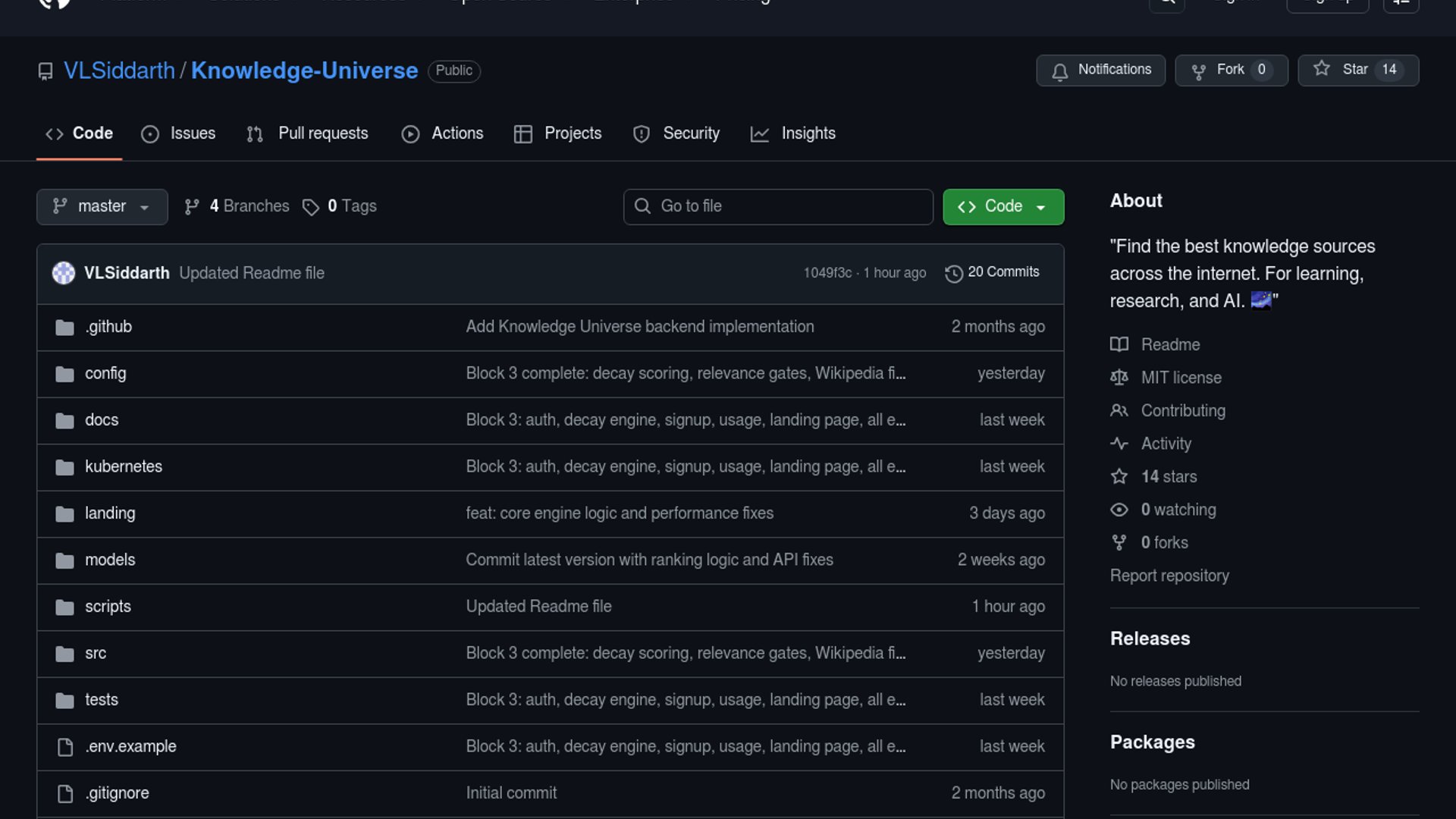
Task: Click the Notifications bell icon
Action: point(1060,71)
